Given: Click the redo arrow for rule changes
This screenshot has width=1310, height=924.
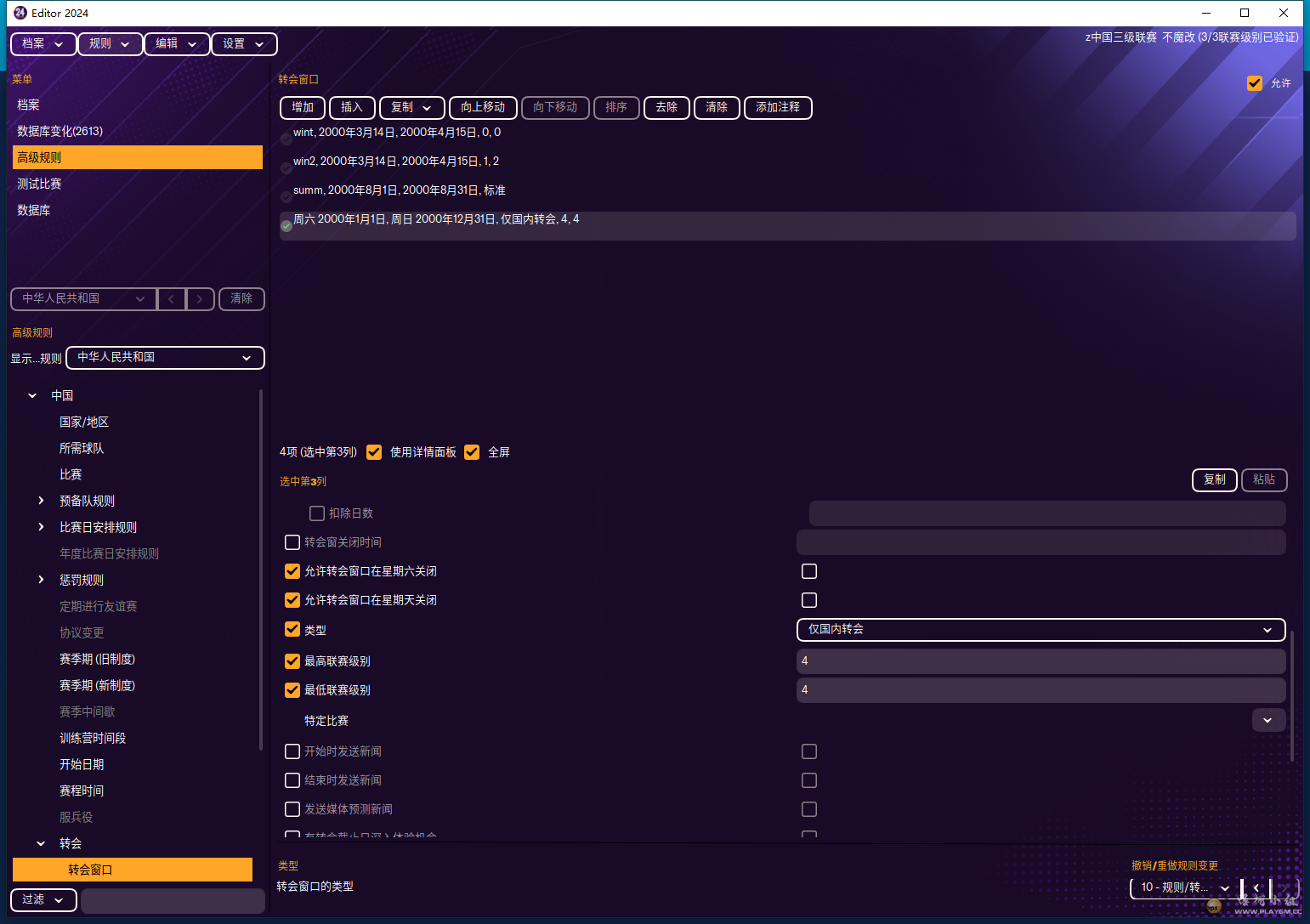Looking at the screenshot, I should (x=1284, y=887).
